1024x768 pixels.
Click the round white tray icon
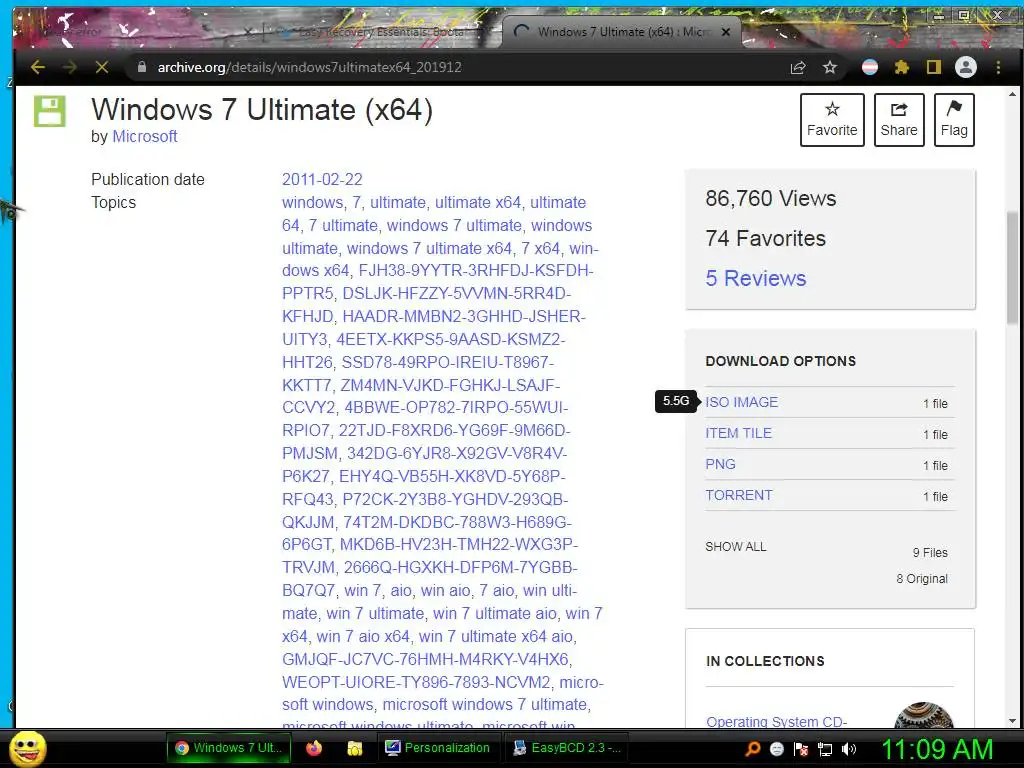tap(776, 749)
